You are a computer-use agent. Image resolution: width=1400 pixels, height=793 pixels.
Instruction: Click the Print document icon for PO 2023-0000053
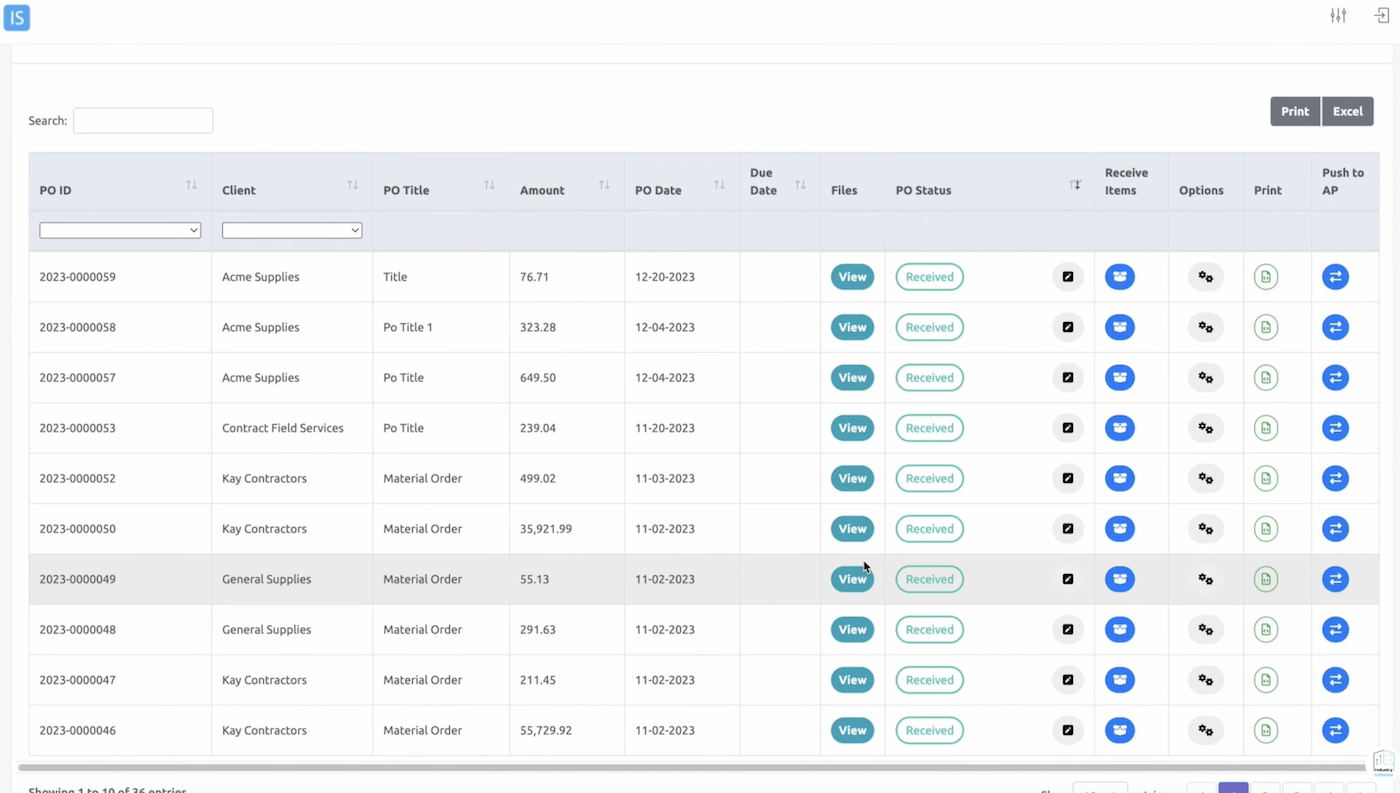pyautogui.click(x=1266, y=427)
